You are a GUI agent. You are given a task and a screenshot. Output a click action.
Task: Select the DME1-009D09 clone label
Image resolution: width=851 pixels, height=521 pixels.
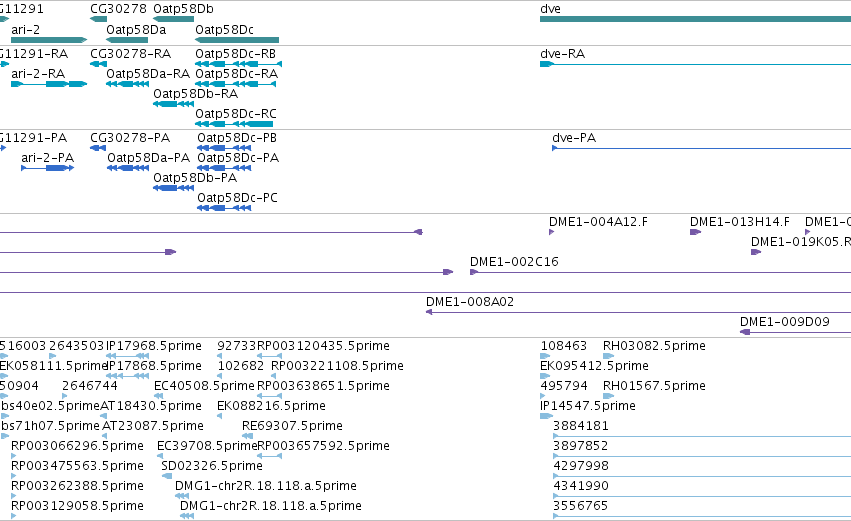click(785, 322)
